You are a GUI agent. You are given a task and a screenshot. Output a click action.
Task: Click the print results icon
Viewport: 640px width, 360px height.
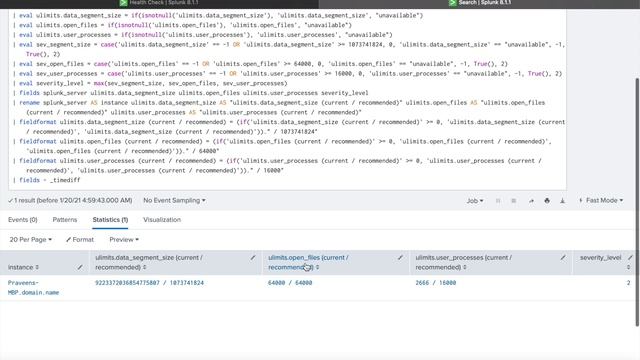(x=547, y=200)
